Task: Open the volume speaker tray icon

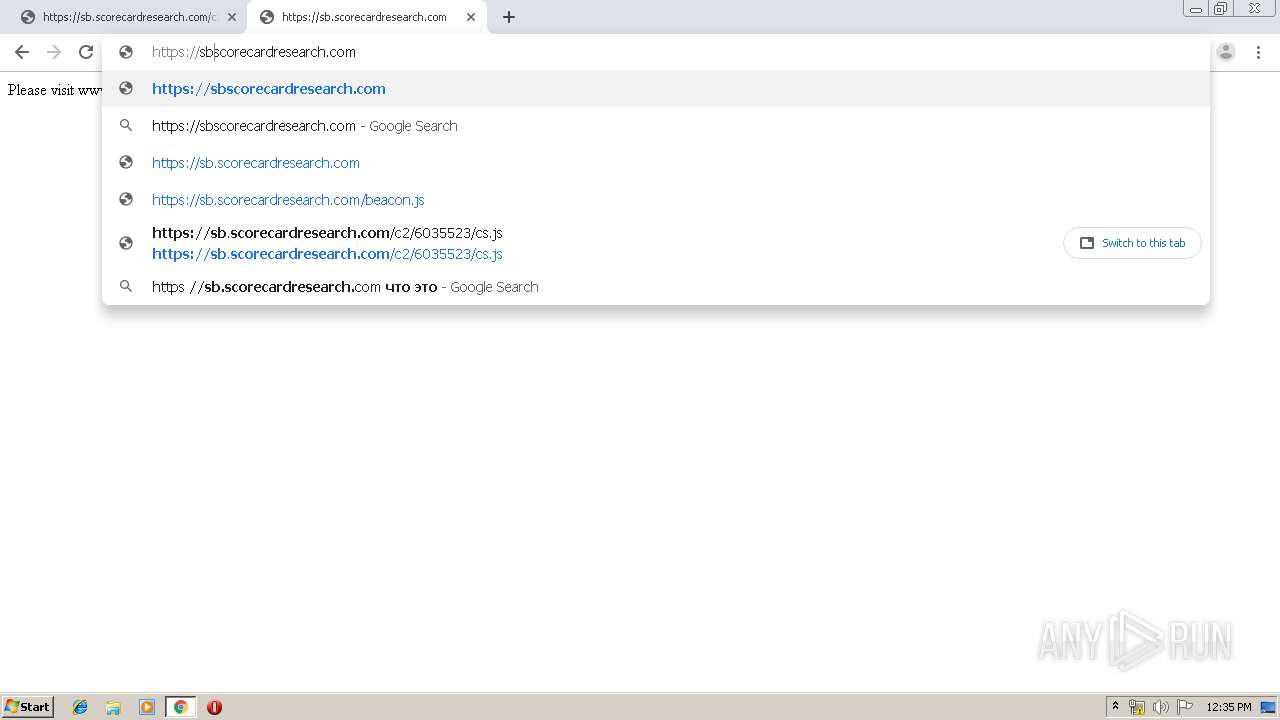Action: pos(1160,707)
